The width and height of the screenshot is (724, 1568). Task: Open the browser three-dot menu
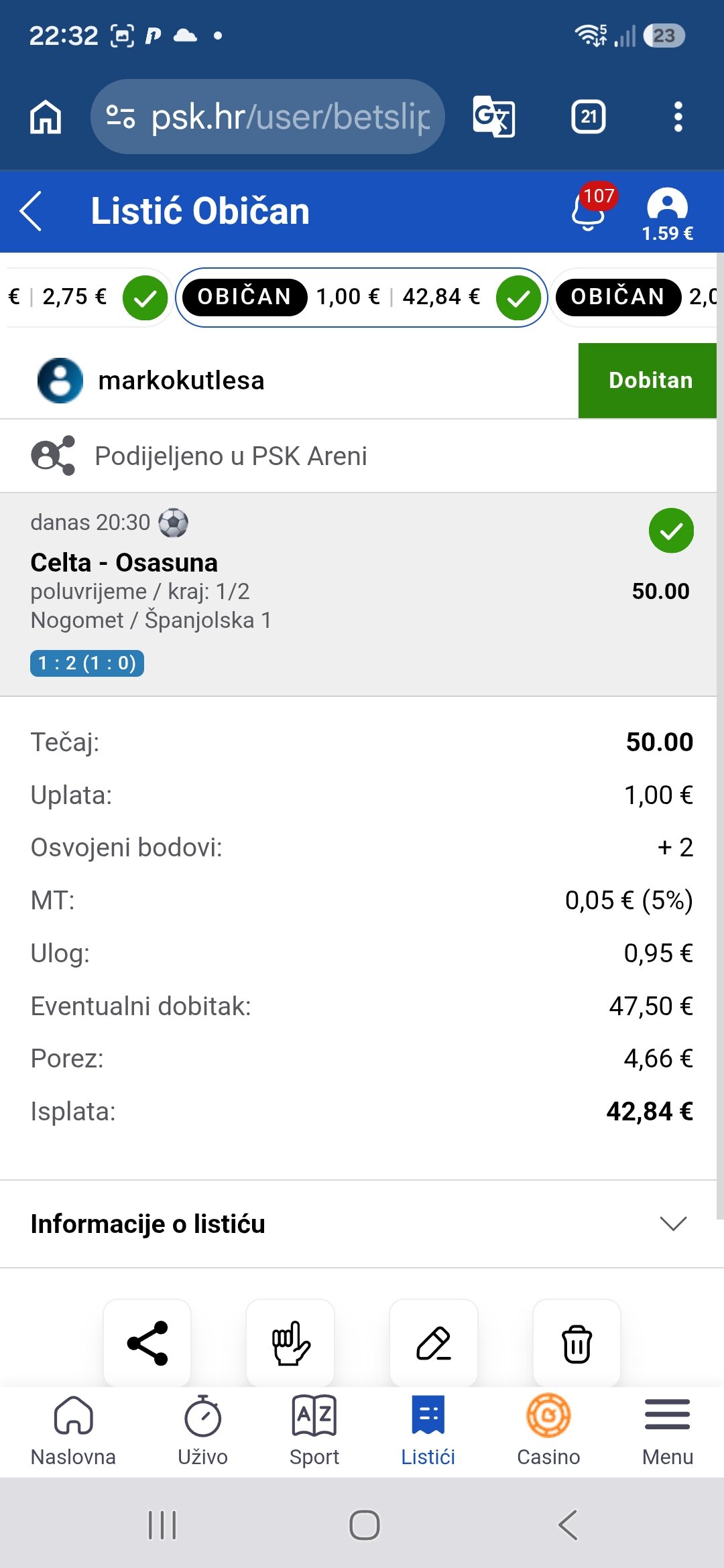pos(678,117)
